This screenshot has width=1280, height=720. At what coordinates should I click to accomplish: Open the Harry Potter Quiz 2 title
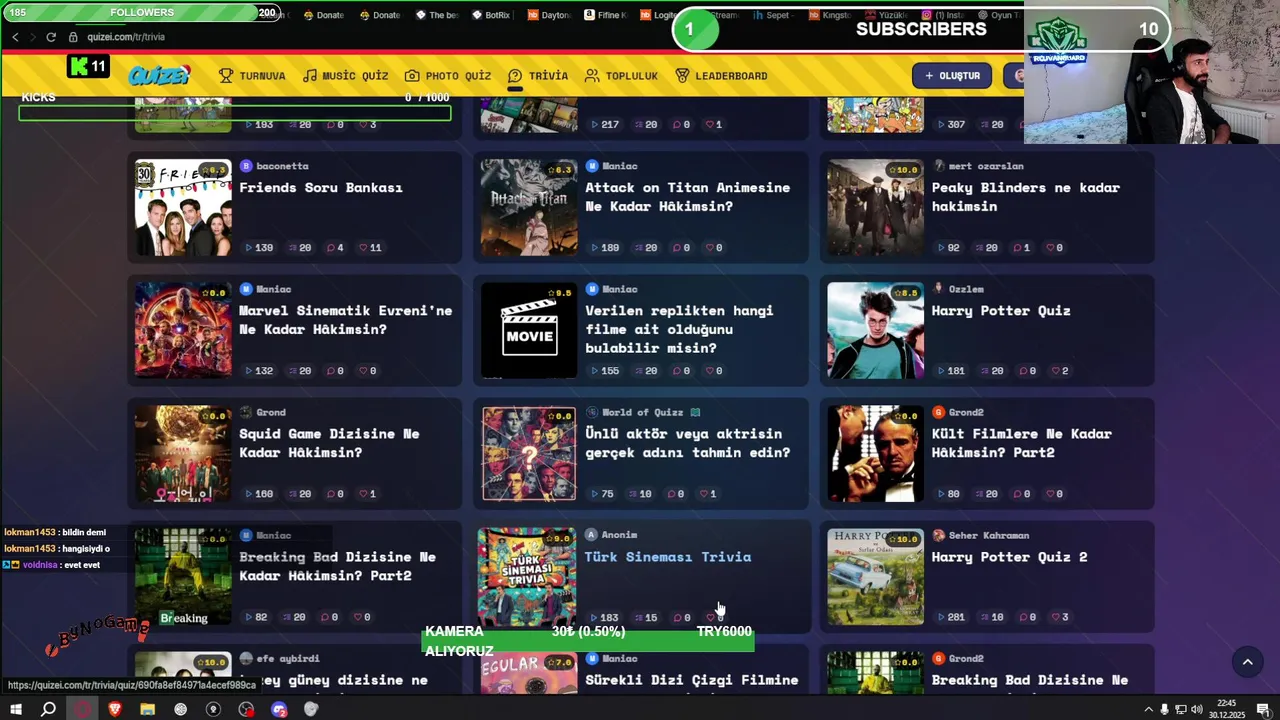point(1009,557)
